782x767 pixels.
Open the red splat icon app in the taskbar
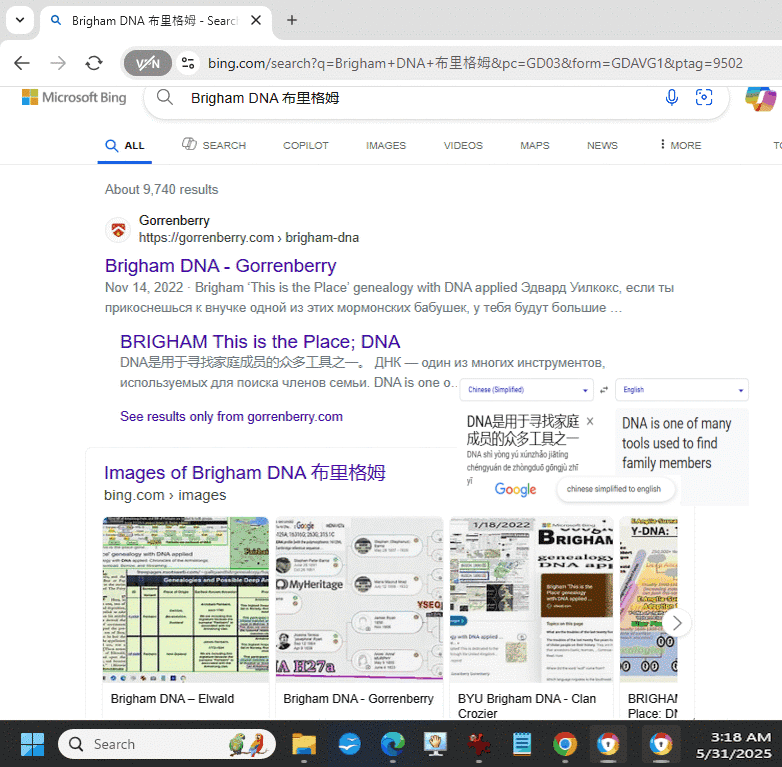pyautogui.click(x=479, y=744)
